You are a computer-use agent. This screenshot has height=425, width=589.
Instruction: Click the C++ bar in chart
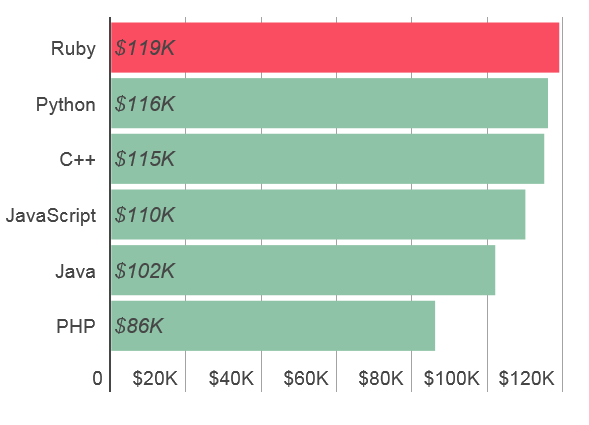point(328,159)
